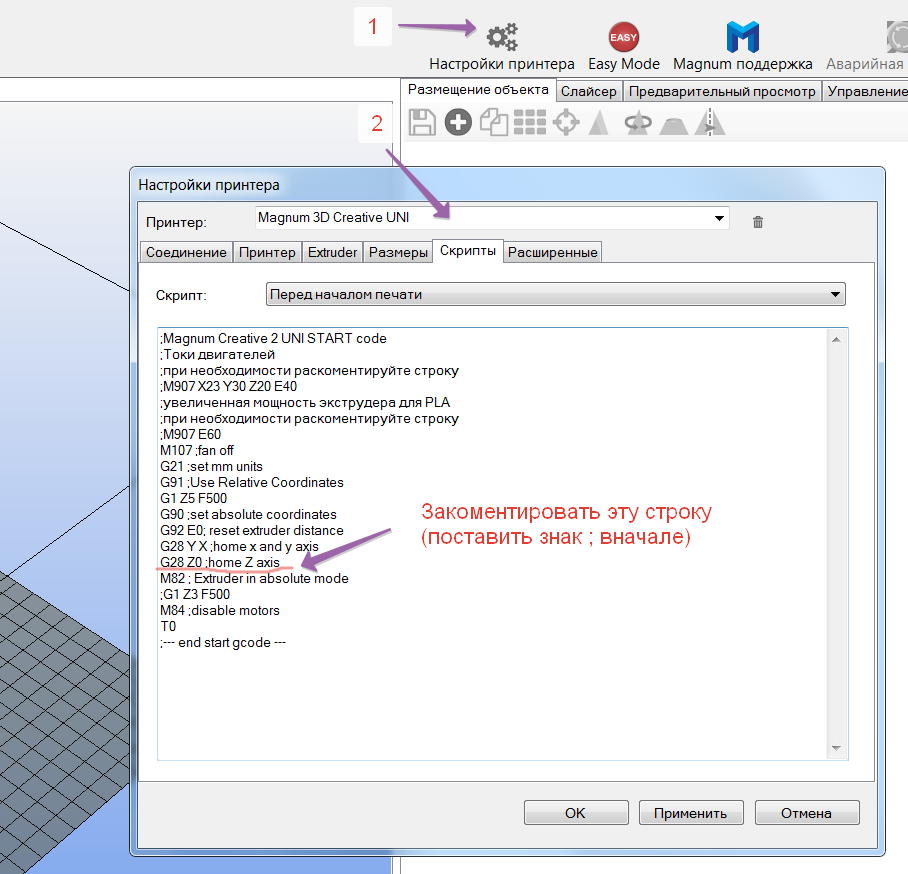Add object with plus icon
Screen dimensions: 908x874
[458, 122]
